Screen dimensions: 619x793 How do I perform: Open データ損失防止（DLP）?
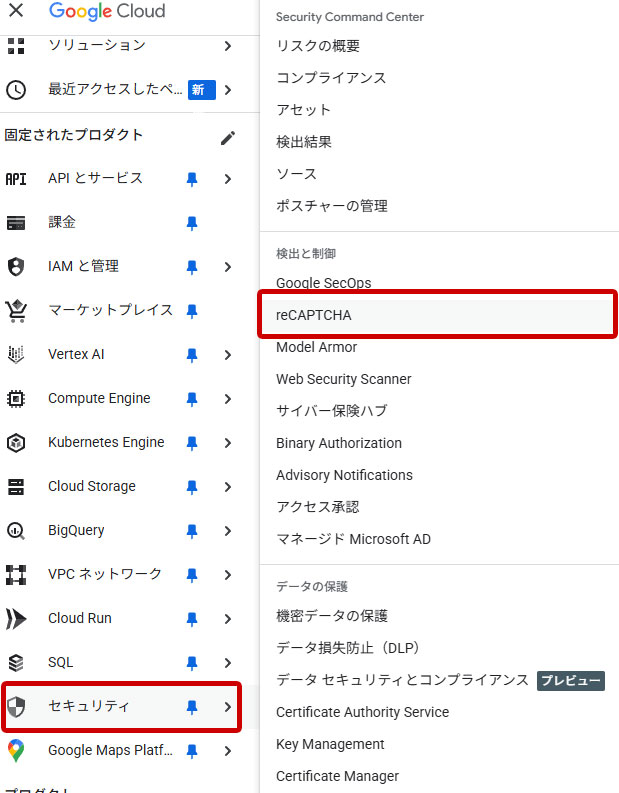pos(348,648)
